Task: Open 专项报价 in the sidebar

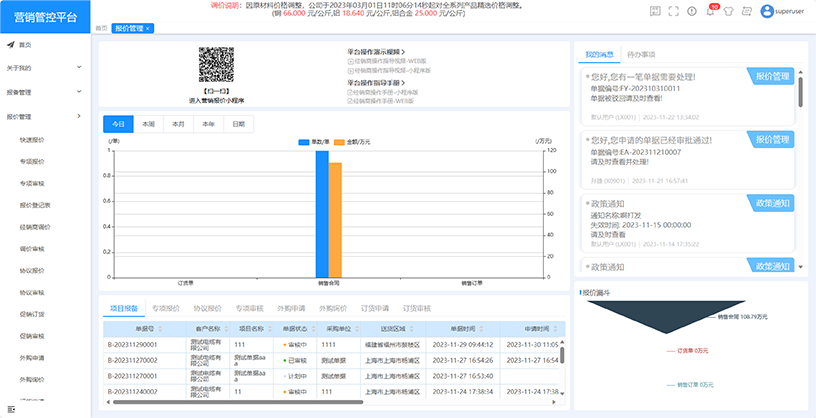Action: tap(32, 162)
